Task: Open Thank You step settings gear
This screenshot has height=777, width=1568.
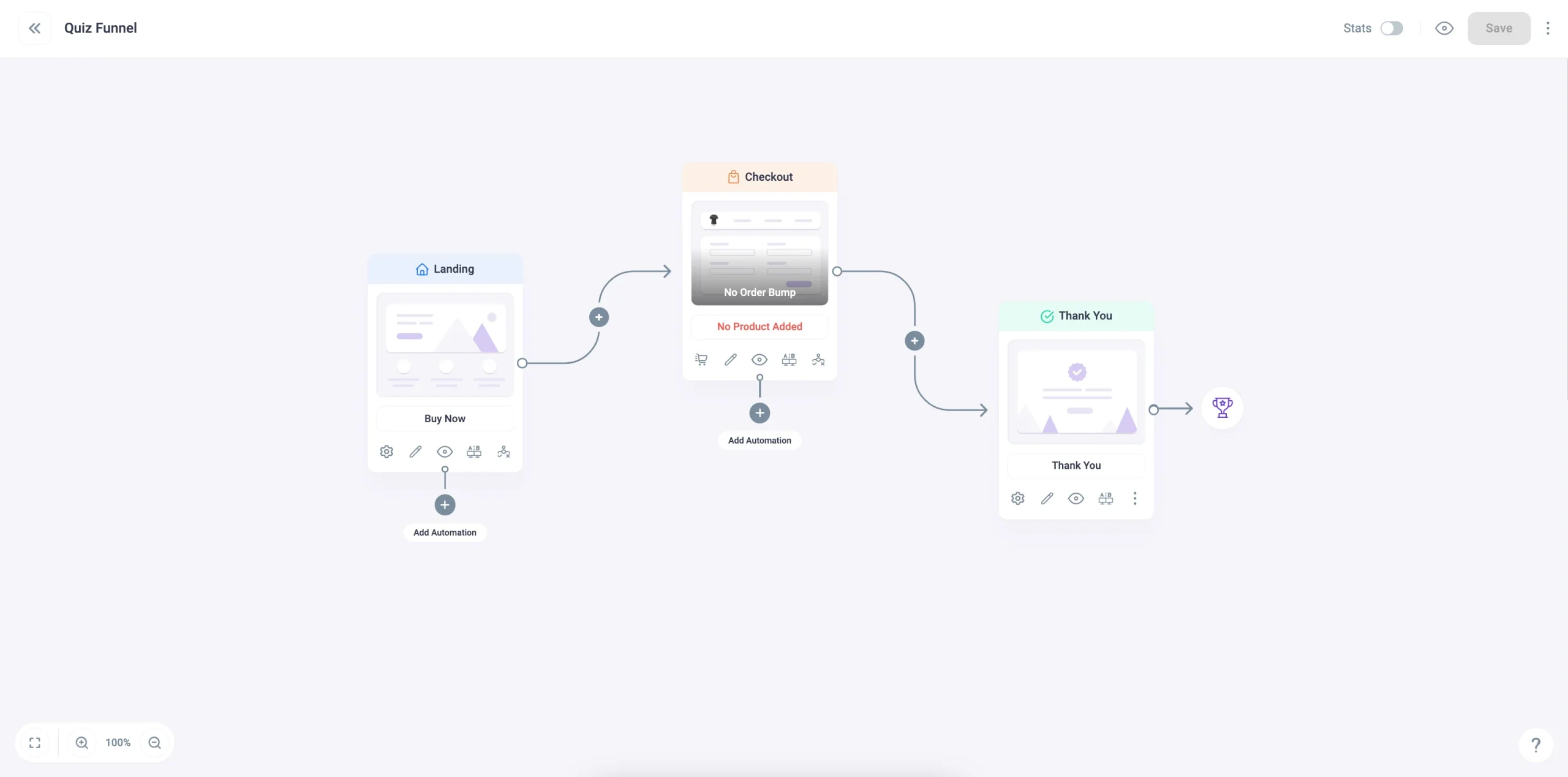Action: pyautogui.click(x=1018, y=498)
